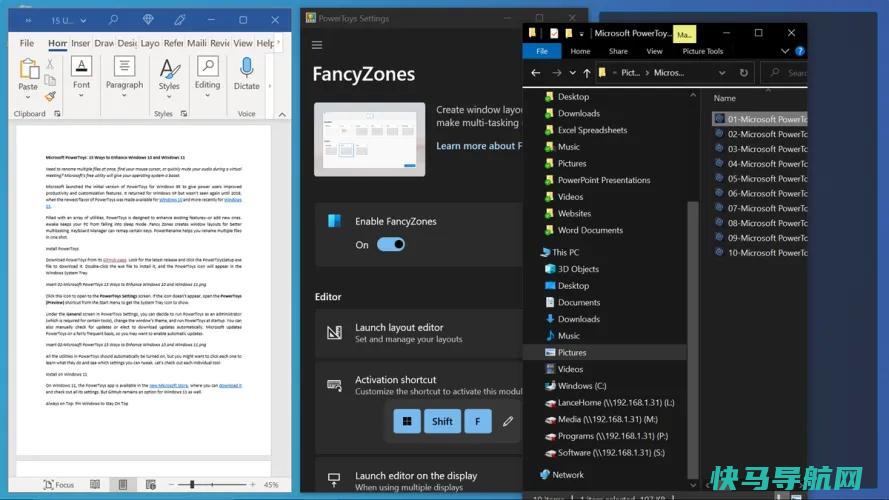Refresh the File Explorer address bar
Viewport: 889px width, 500px height.
[743, 73]
